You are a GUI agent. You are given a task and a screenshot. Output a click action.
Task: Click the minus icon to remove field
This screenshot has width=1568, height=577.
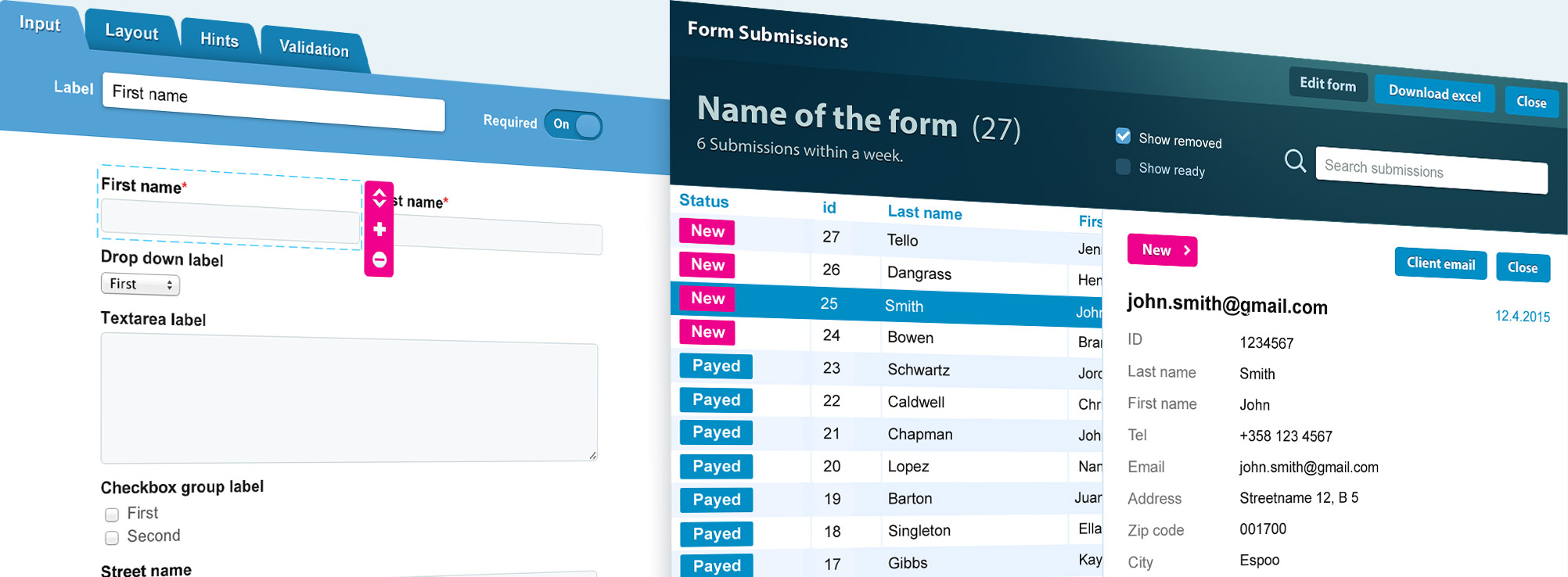click(x=379, y=260)
